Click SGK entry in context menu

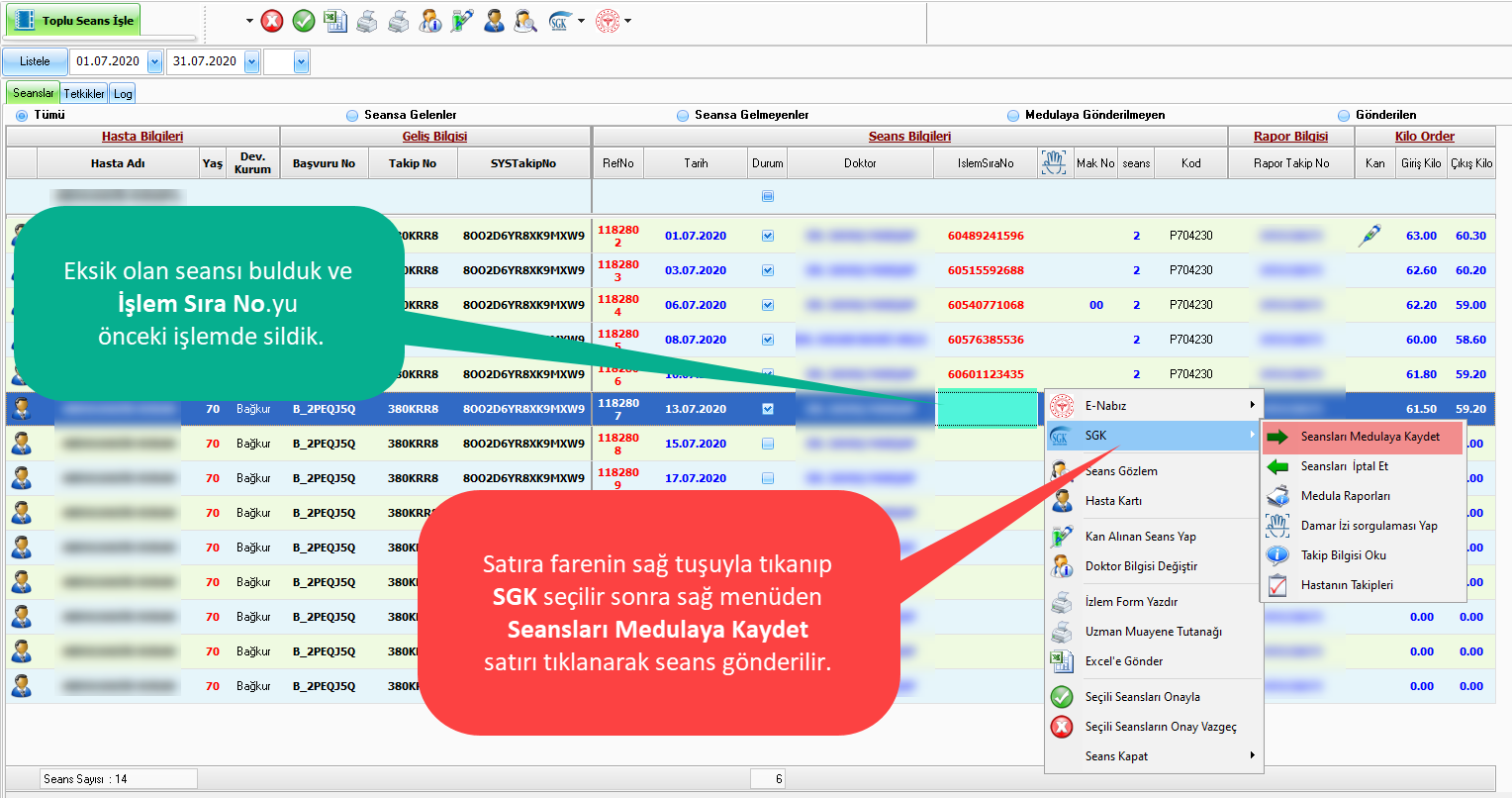(1154, 436)
